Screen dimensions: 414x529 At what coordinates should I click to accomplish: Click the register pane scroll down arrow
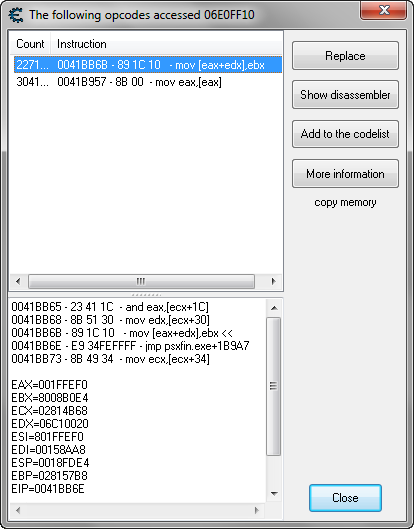click(x=274, y=494)
